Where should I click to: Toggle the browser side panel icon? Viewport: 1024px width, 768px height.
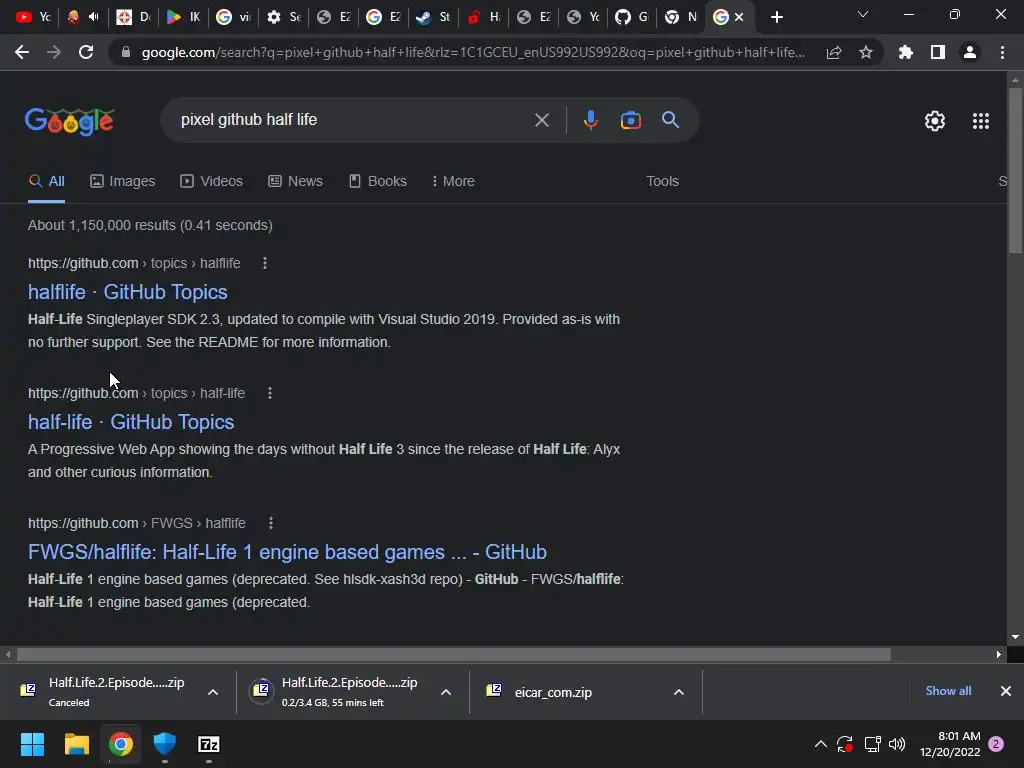pyautogui.click(x=938, y=52)
